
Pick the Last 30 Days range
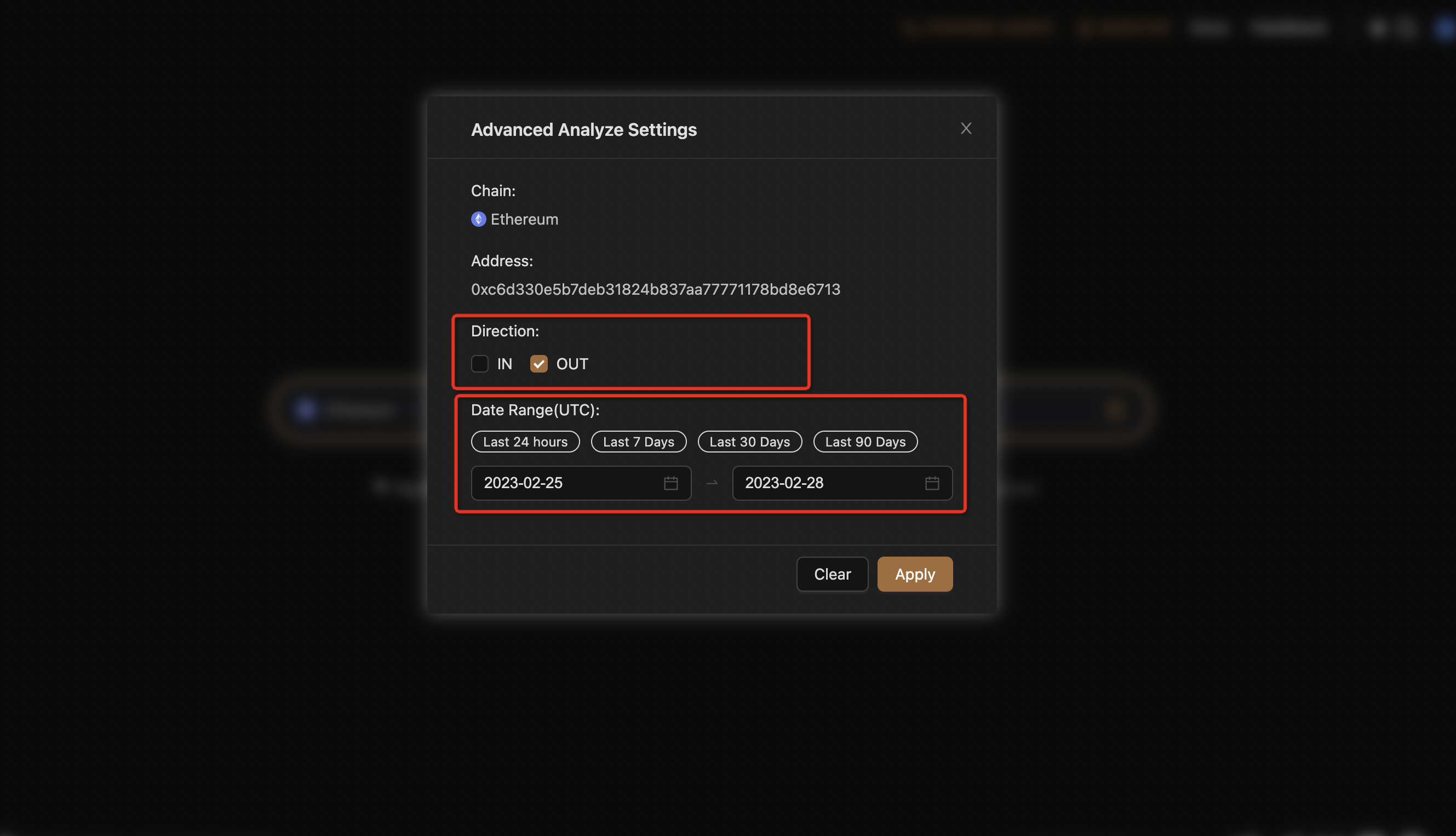point(749,442)
